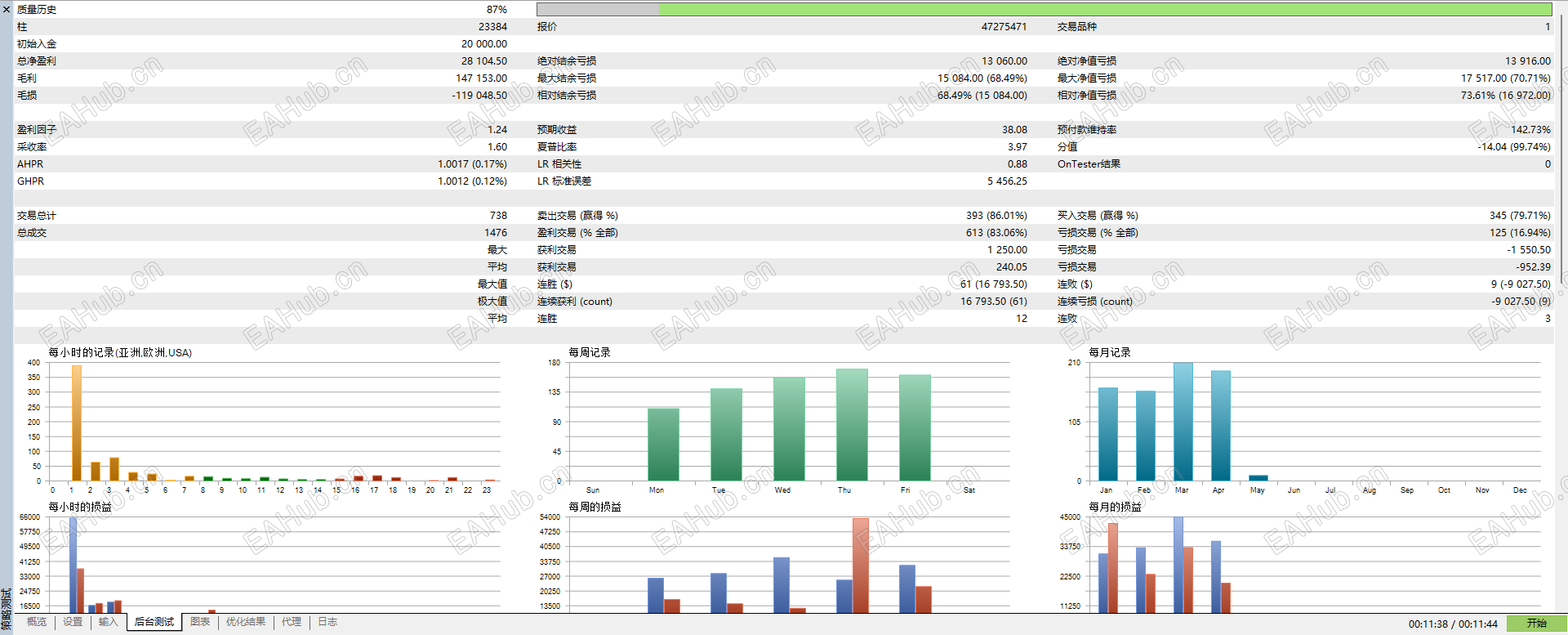Select largest loss trade value -1 550.50
The height and width of the screenshot is (635, 1568).
1529,250
